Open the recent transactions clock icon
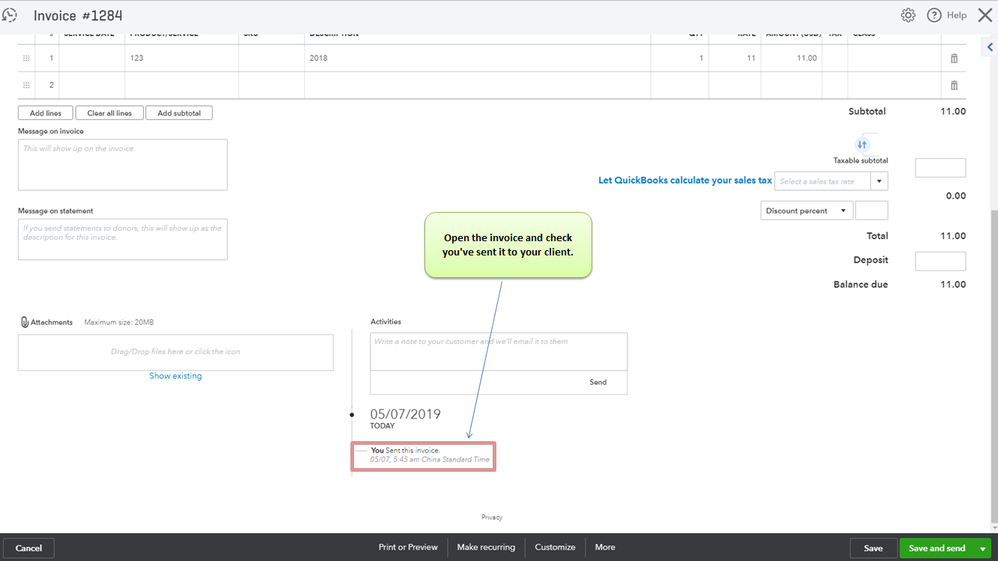Screen dimensions: 998x561 10,15
